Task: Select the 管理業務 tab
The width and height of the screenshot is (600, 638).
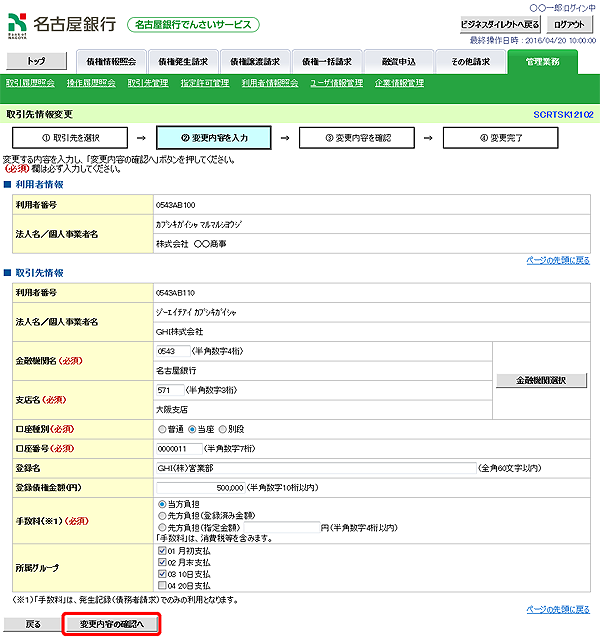Action: (x=542, y=62)
